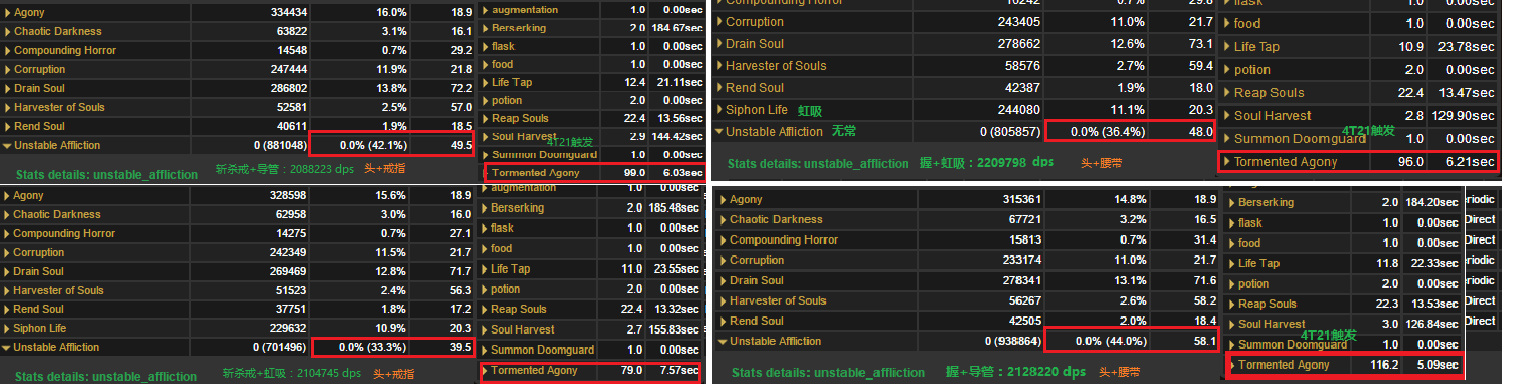Expand Soul Harvest buff row with 144.42sec

(486, 136)
